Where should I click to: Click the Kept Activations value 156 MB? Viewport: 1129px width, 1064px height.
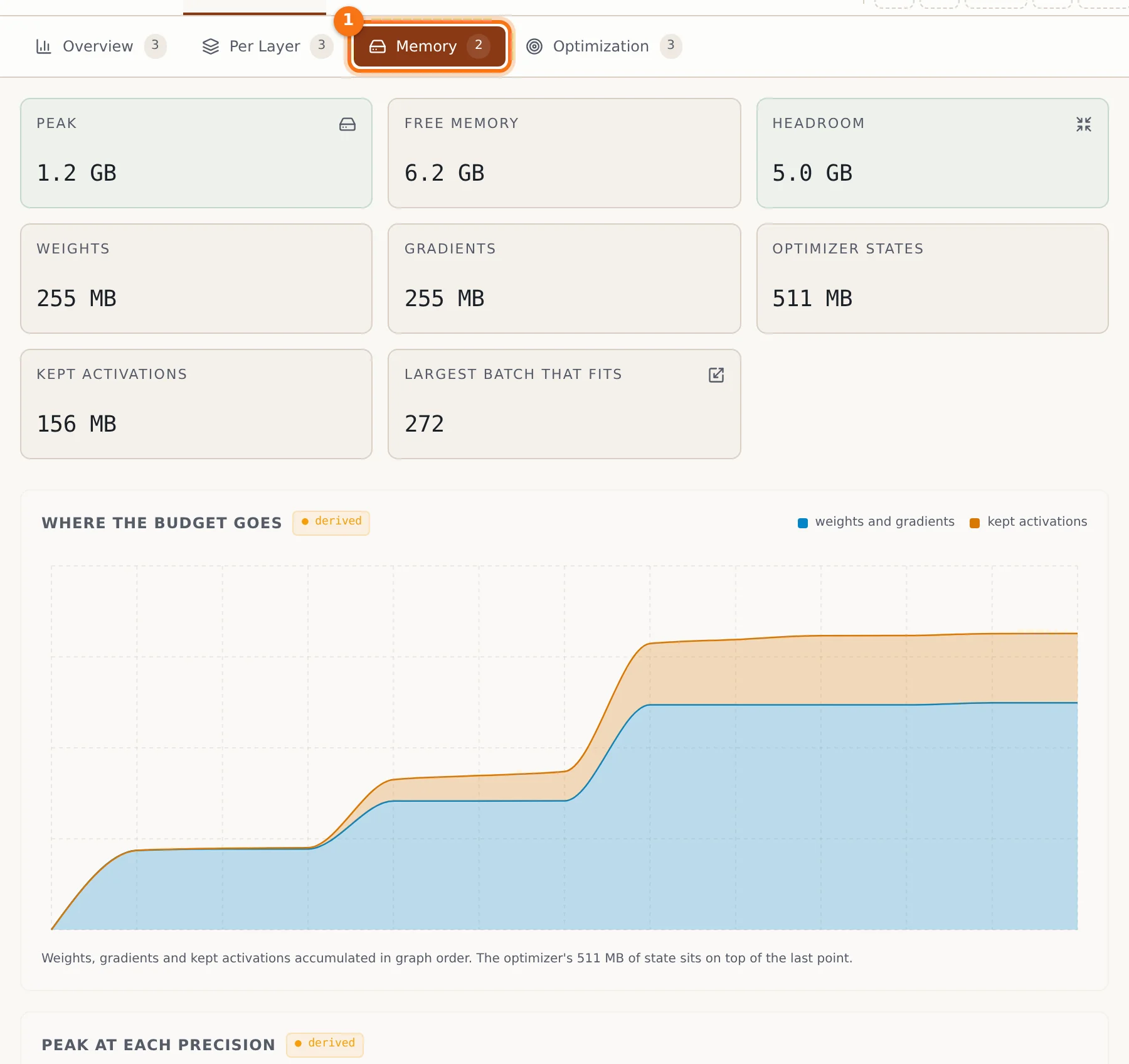point(77,424)
